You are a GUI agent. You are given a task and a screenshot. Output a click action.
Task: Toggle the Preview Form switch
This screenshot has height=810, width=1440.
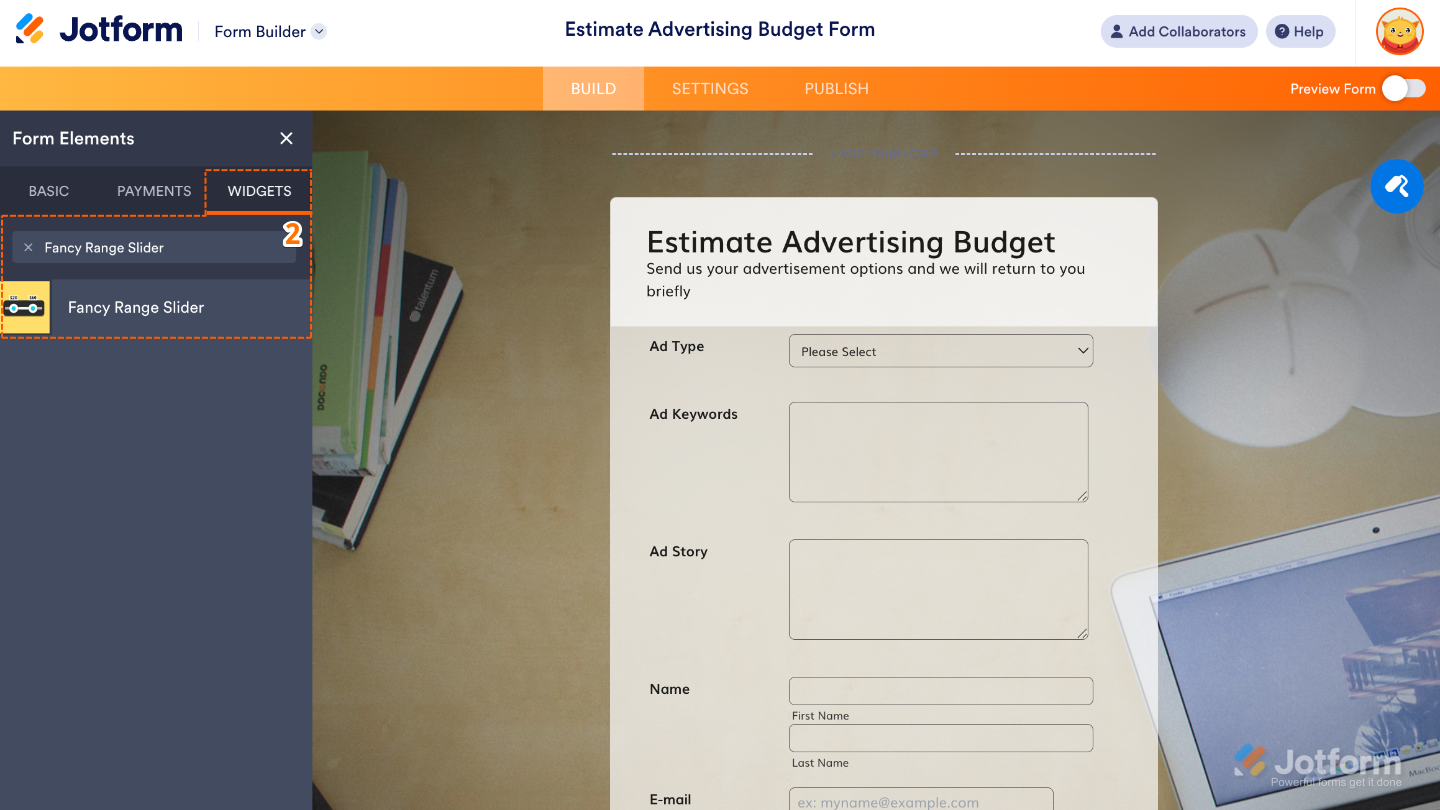tap(1403, 89)
